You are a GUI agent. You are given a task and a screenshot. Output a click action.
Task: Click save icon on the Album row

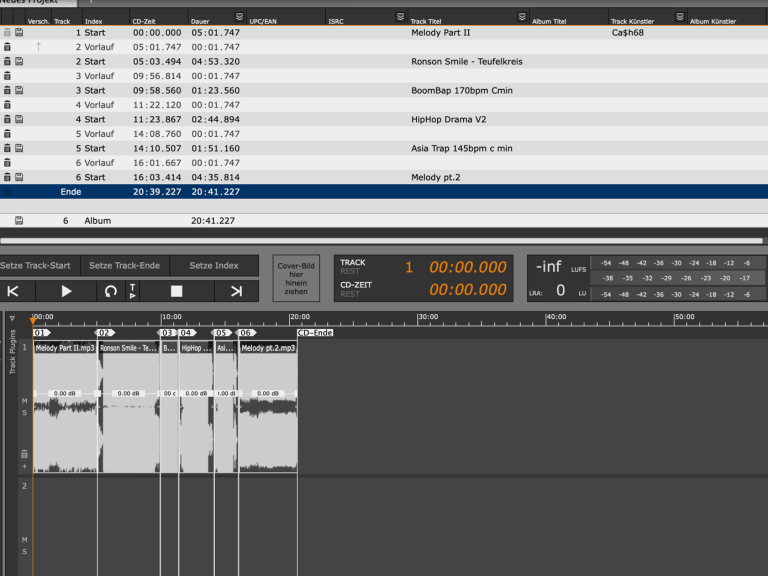tap(19, 220)
